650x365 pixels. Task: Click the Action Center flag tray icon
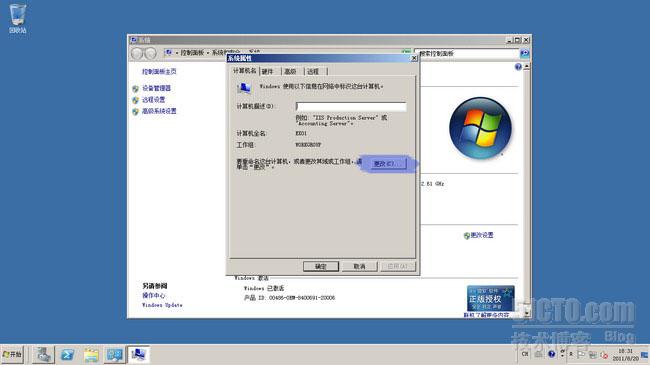coord(581,355)
